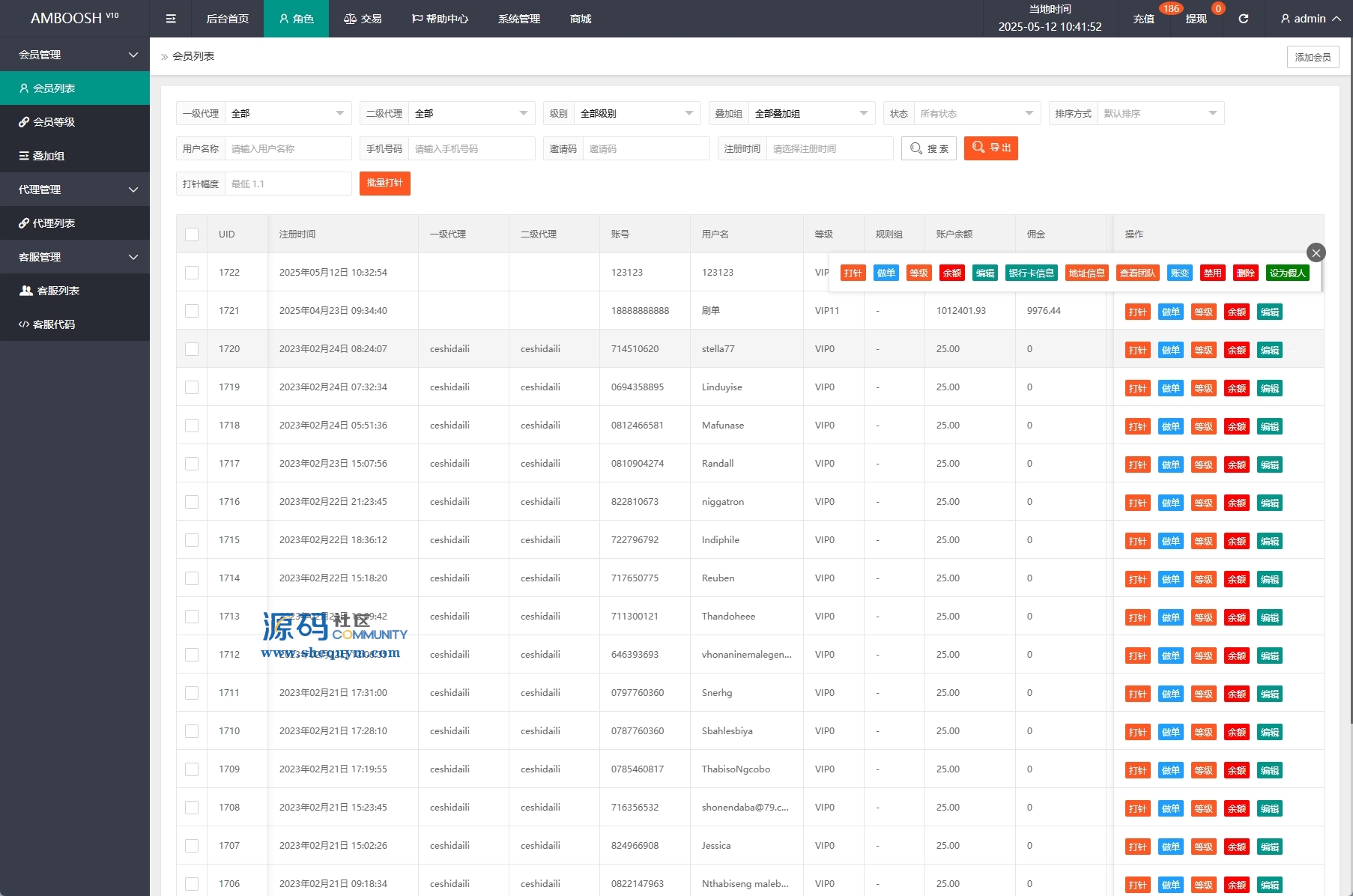Close the action popup with X icon
The width and height of the screenshot is (1353, 896).
click(1316, 252)
